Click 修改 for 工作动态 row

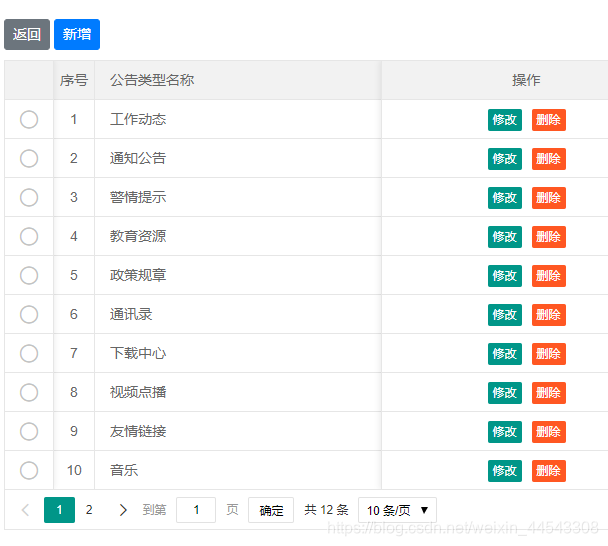tap(505, 120)
